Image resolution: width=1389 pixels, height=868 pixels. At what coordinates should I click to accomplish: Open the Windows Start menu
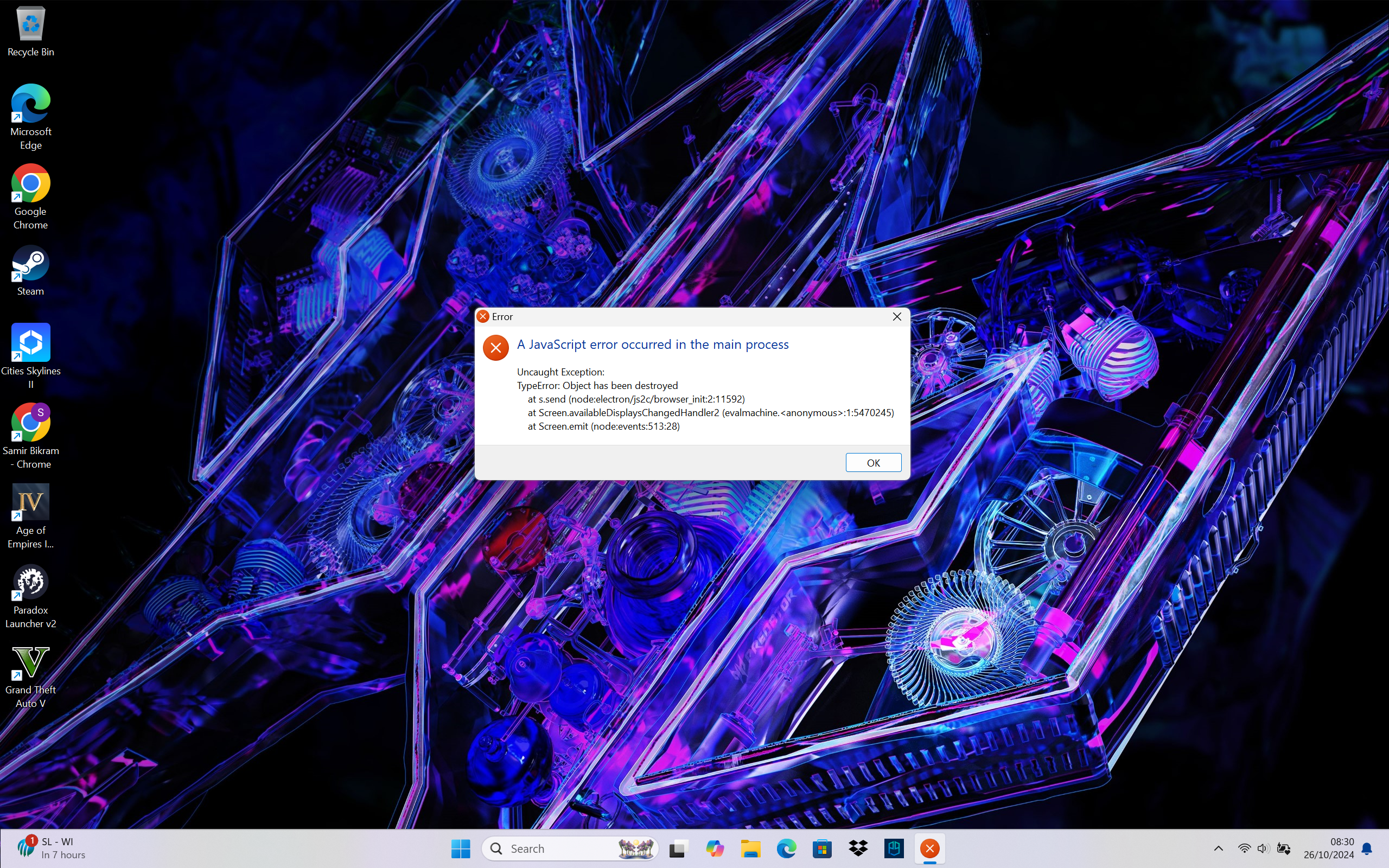point(460,848)
